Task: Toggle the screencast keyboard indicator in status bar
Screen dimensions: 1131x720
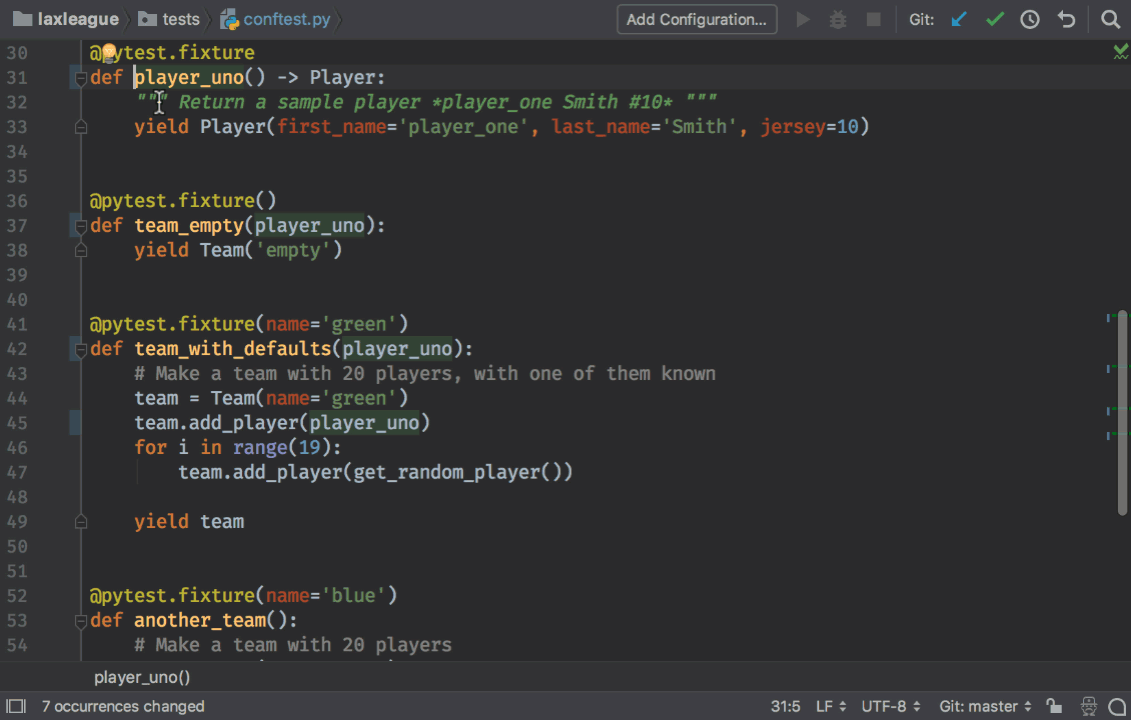Action: coord(1089,706)
